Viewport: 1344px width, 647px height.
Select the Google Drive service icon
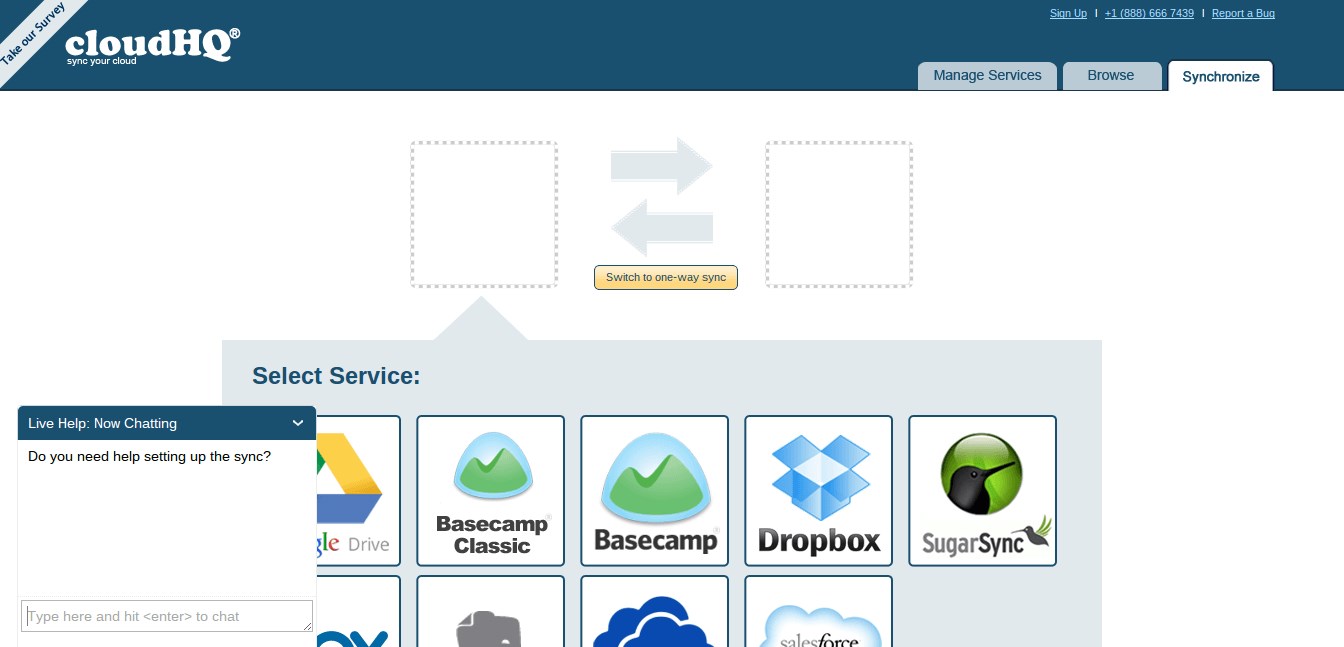[358, 491]
